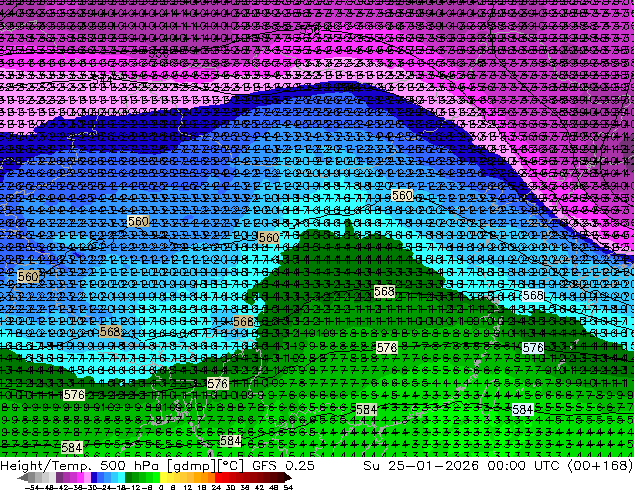Click the '0' legend value
Image resolution: width=634 pixels, height=490 pixels.
point(161,487)
